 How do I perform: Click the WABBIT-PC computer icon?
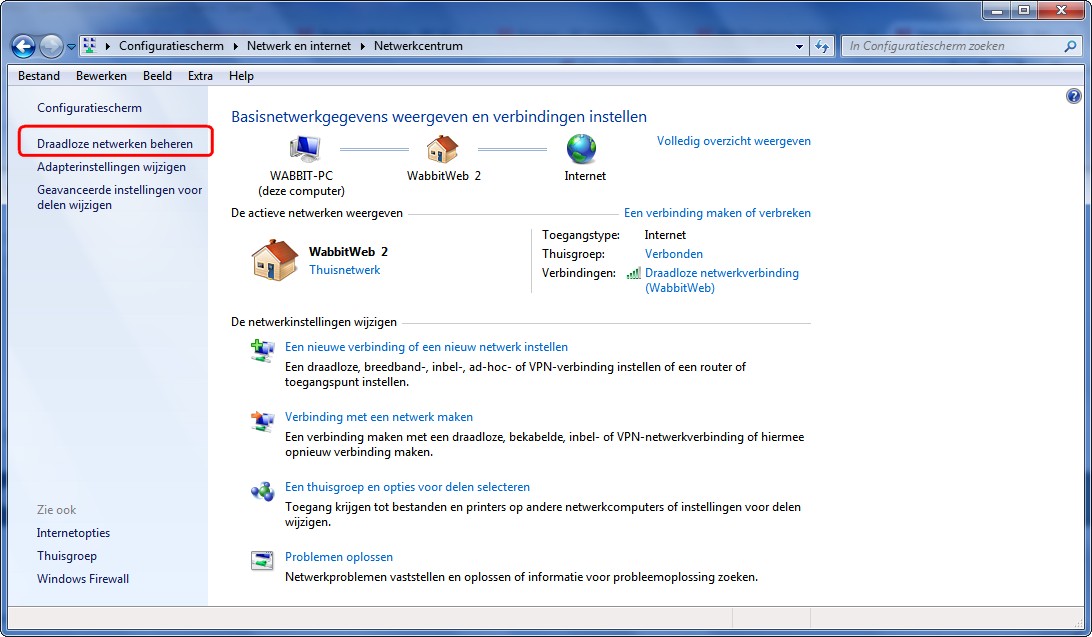(x=304, y=148)
